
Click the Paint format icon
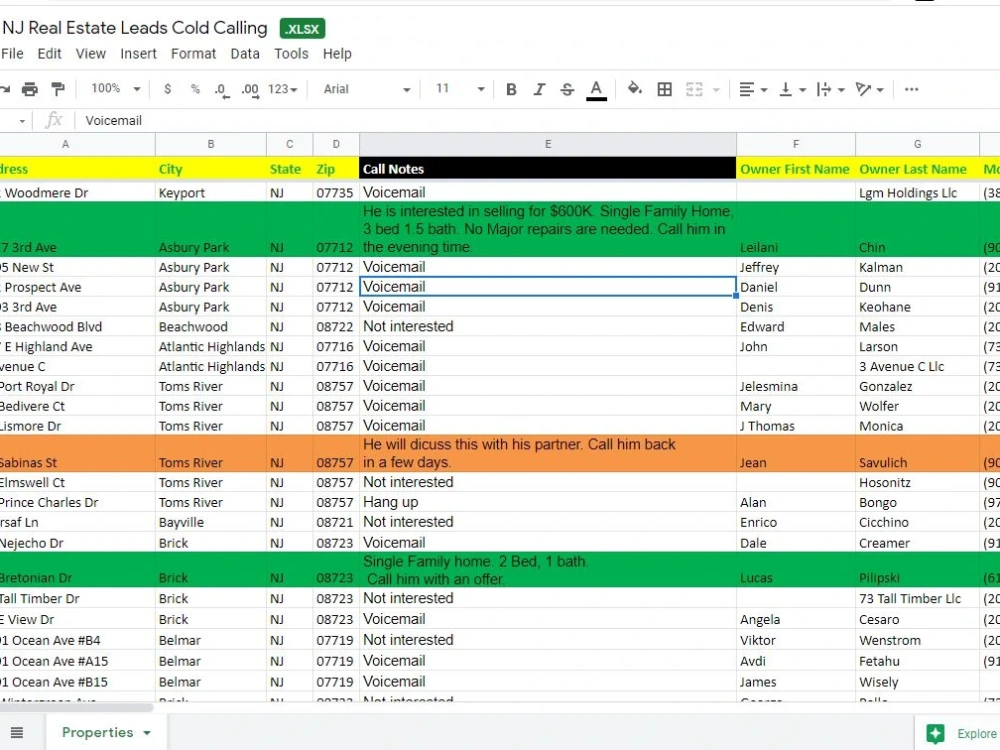tap(58, 89)
